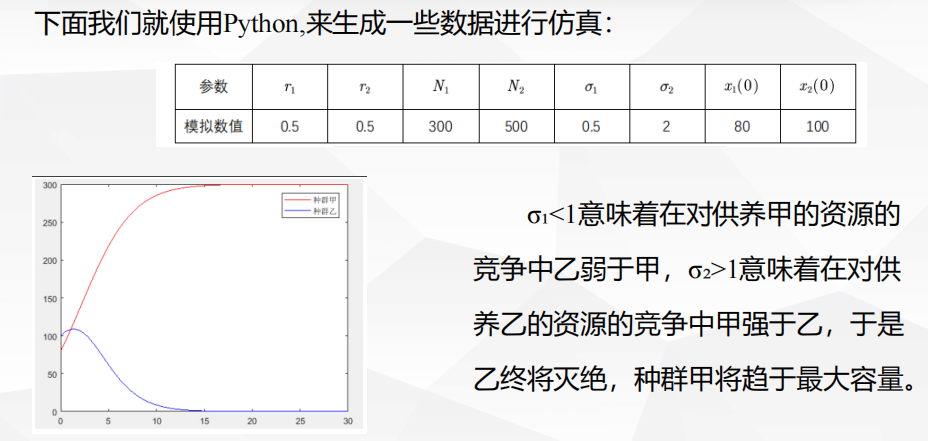Click the 10 tick on chart x-axis
928x441 pixels.
(x=156, y=421)
